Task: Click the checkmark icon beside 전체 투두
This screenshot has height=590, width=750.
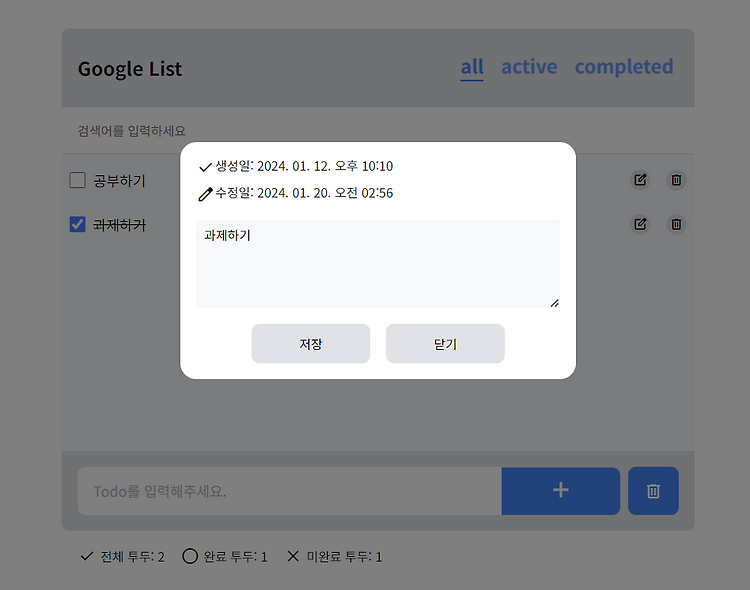Action: [x=87, y=556]
